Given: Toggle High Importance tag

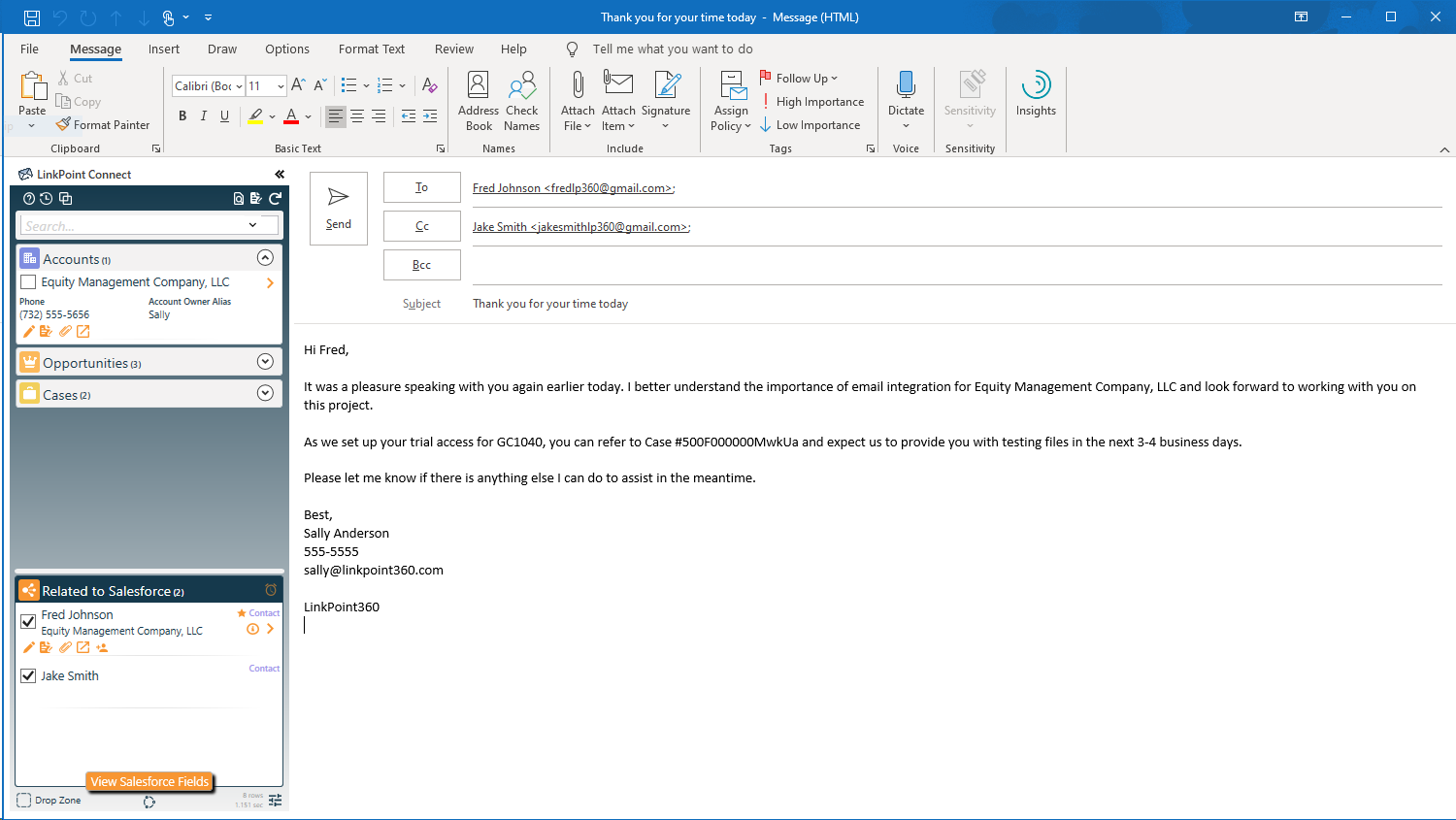Looking at the screenshot, I should coord(812,102).
